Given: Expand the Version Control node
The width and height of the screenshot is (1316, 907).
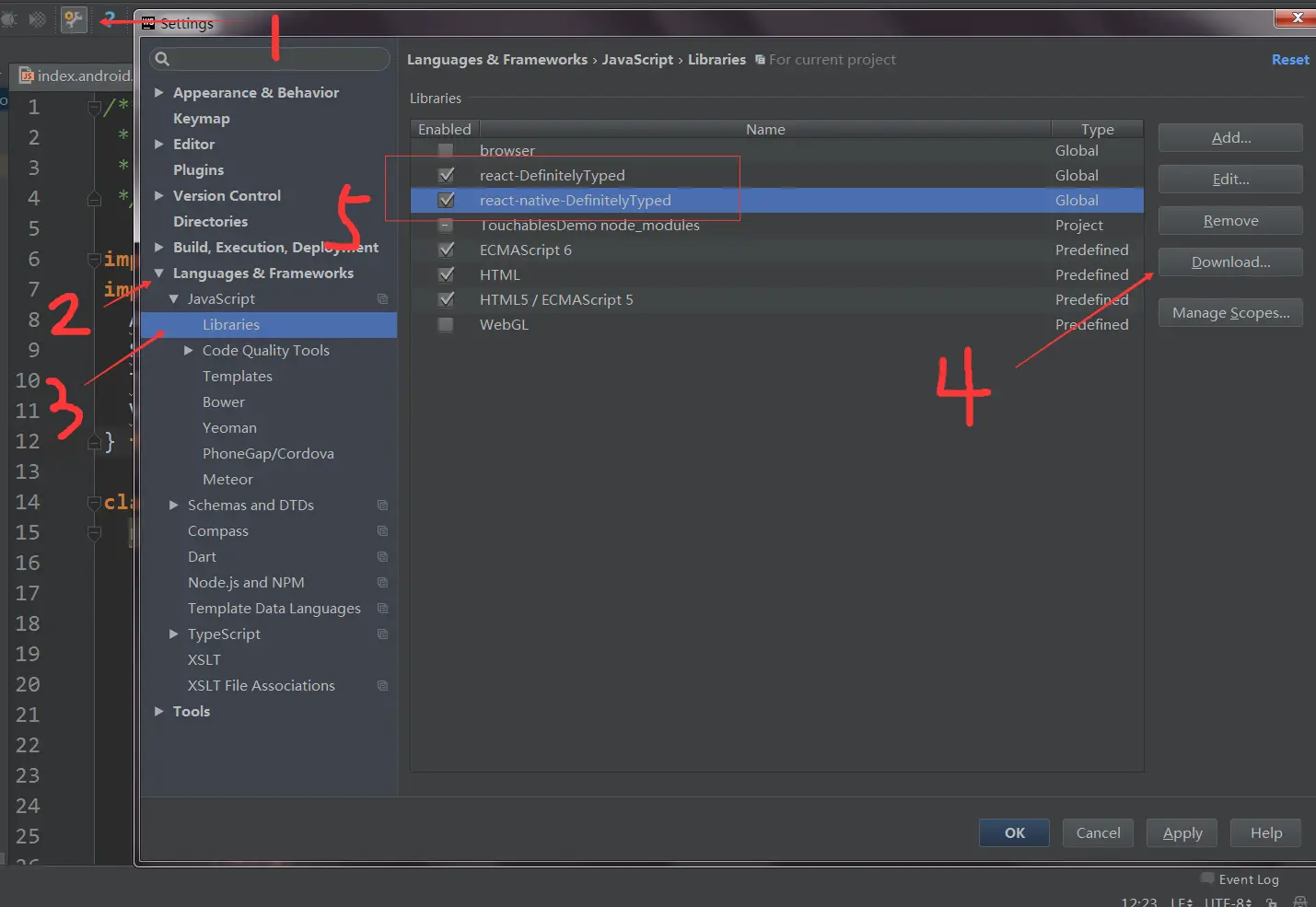Looking at the screenshot, I should click(x=159, y=195).
